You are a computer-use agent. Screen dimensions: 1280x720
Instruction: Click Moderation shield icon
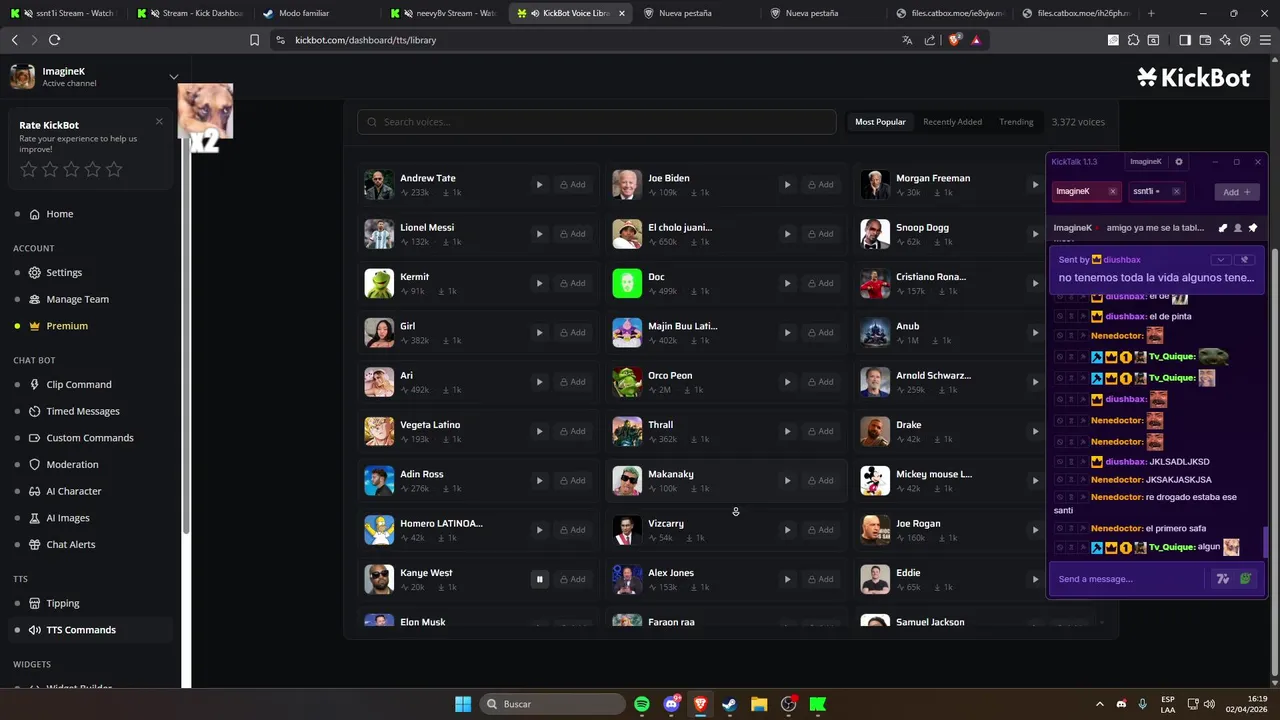35,464
